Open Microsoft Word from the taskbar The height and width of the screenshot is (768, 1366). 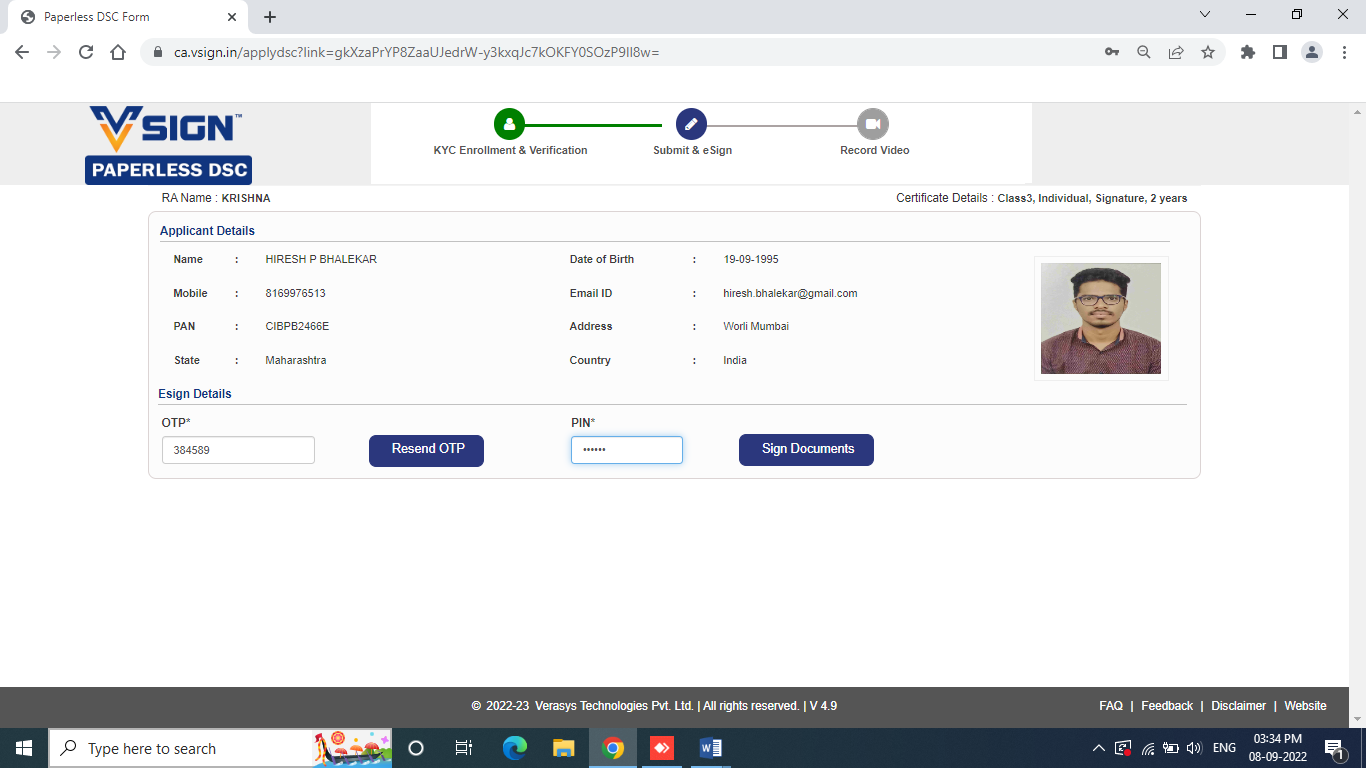click(711, 748)
